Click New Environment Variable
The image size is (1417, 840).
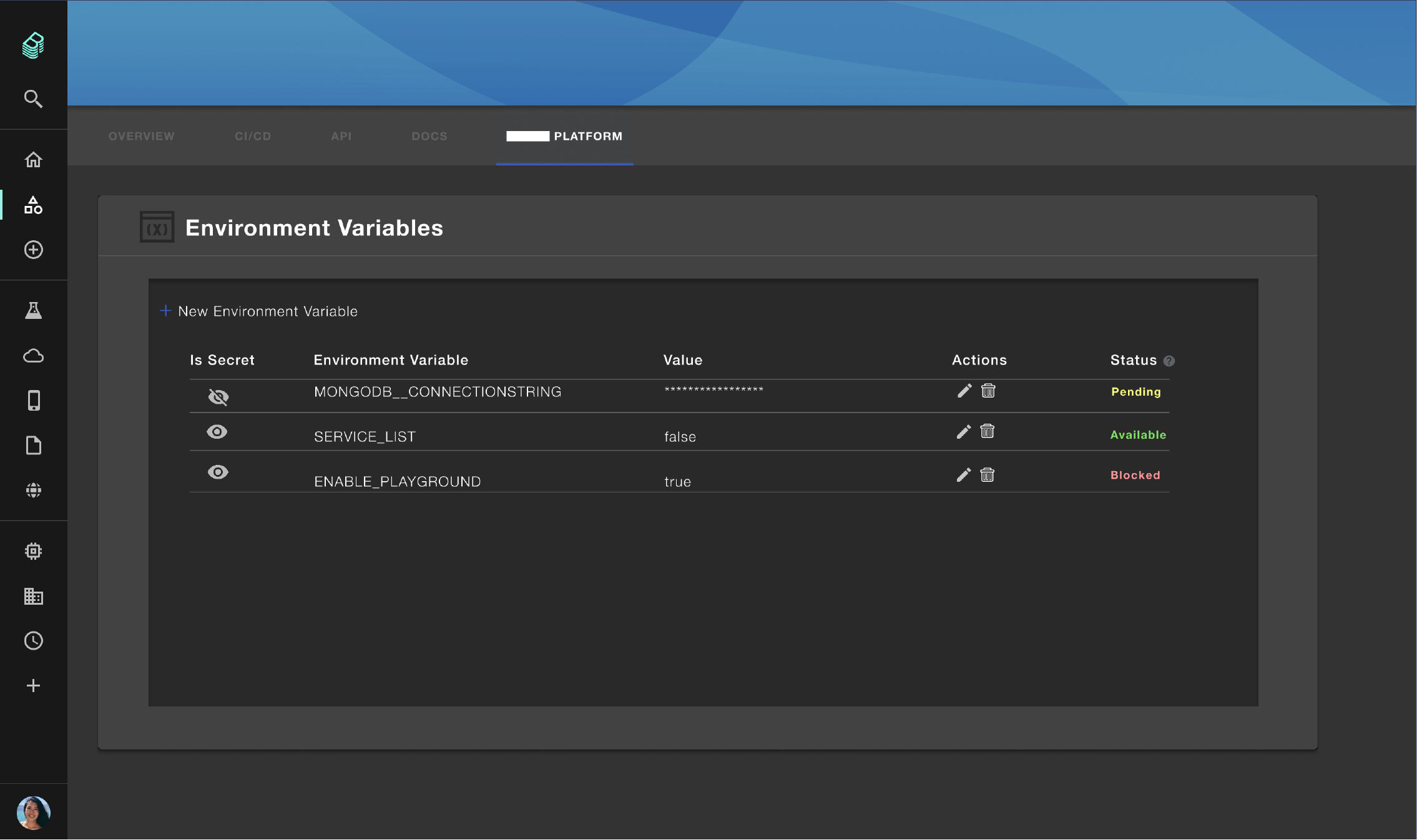click(260, 311)
